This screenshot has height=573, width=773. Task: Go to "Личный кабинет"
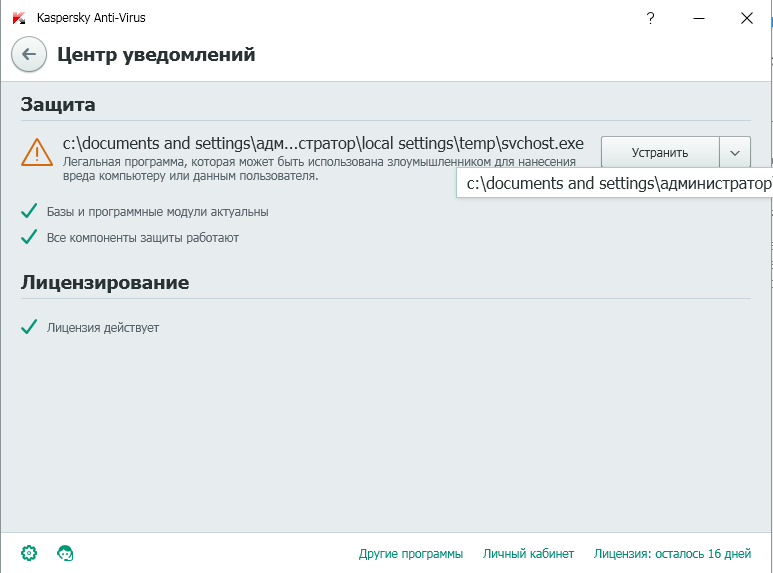[x=528, y=553]
